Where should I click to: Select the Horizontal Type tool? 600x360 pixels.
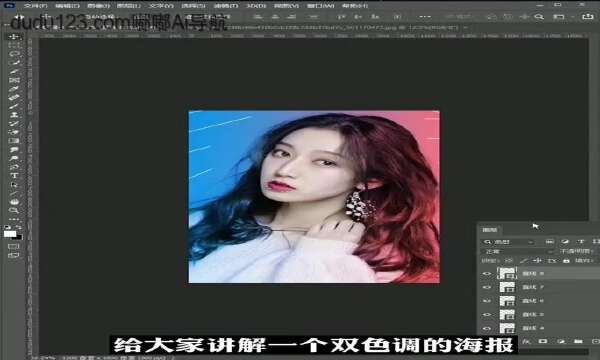pyautogui.click(x=15, y=175)
